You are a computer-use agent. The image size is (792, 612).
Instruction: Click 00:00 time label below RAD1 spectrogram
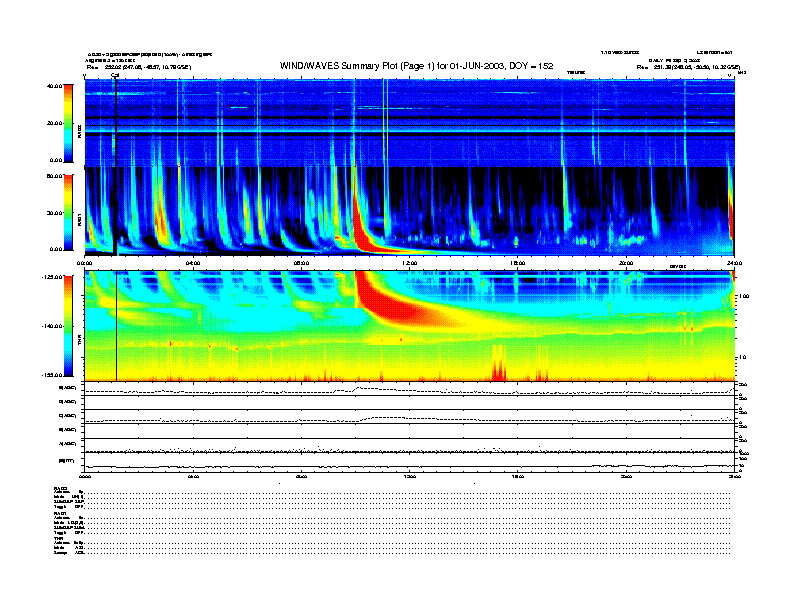pos(84,263)
